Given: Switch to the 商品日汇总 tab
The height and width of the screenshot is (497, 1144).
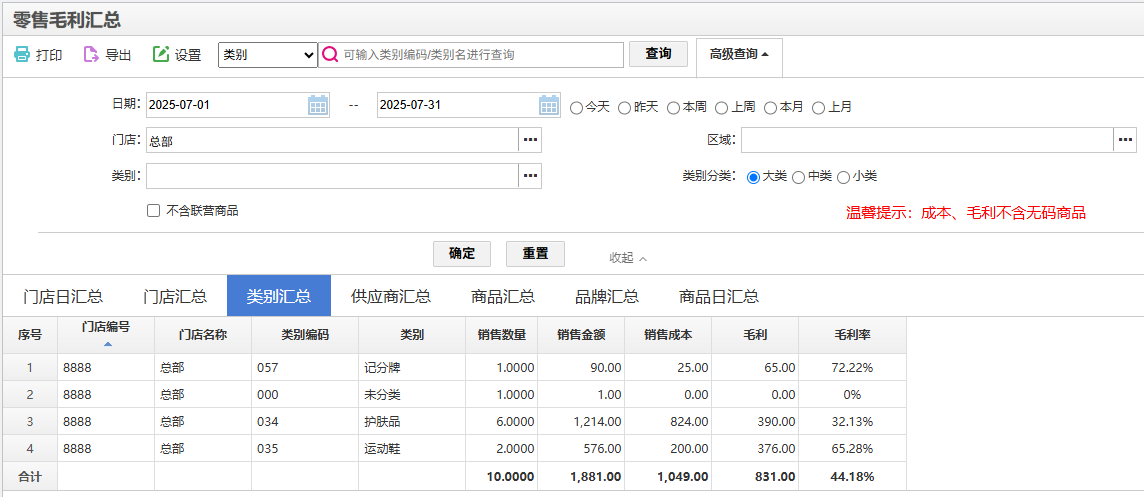Looking at the screenshot, I should 719,296.
